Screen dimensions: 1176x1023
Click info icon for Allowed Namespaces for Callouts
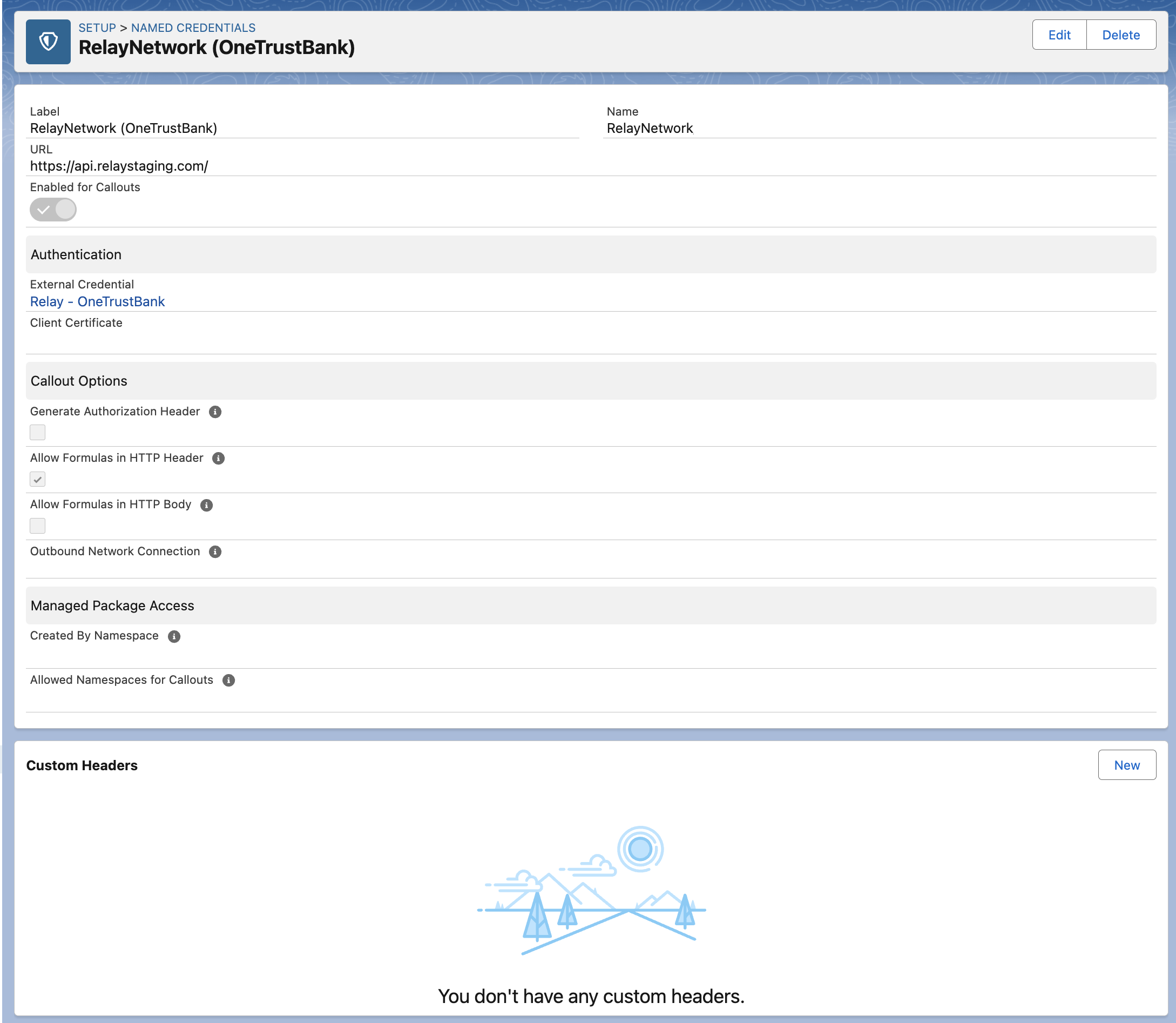coord(228,680)
